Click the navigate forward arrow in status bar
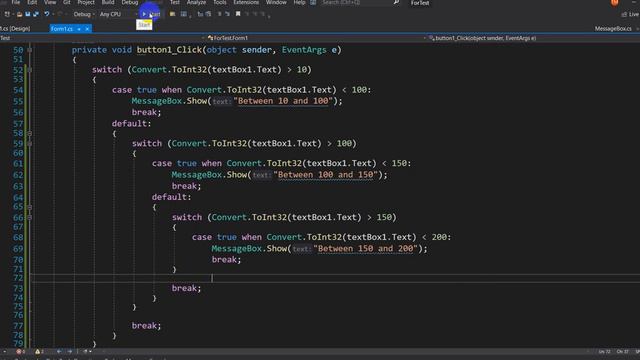640x360 pixels. coord(69,351)
